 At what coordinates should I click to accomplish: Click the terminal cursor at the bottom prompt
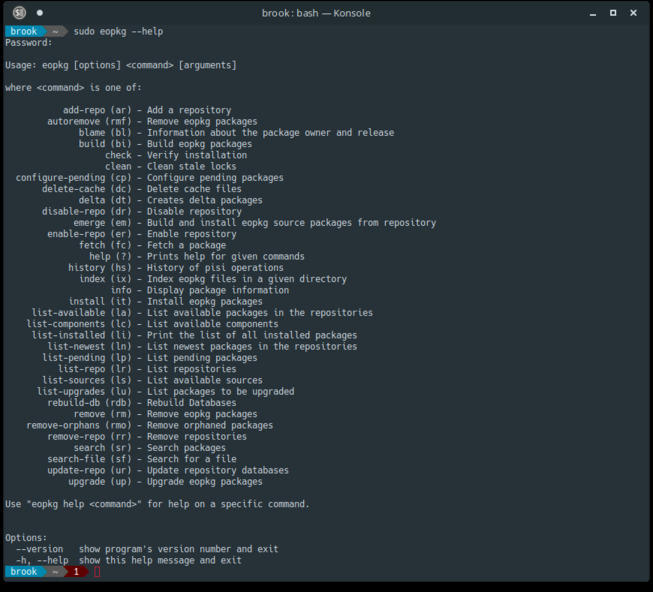pyautogui.click(x=97, y=572)
